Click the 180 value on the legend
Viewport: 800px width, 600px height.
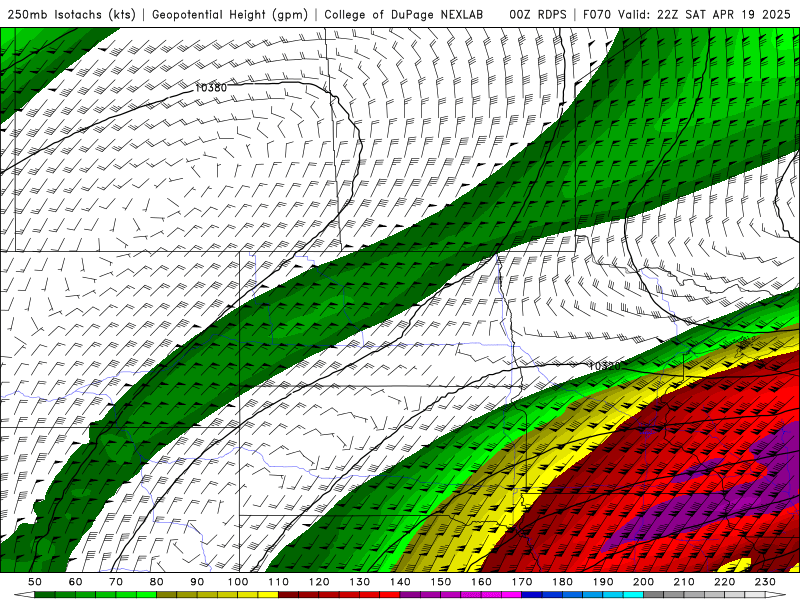(562, 582)
